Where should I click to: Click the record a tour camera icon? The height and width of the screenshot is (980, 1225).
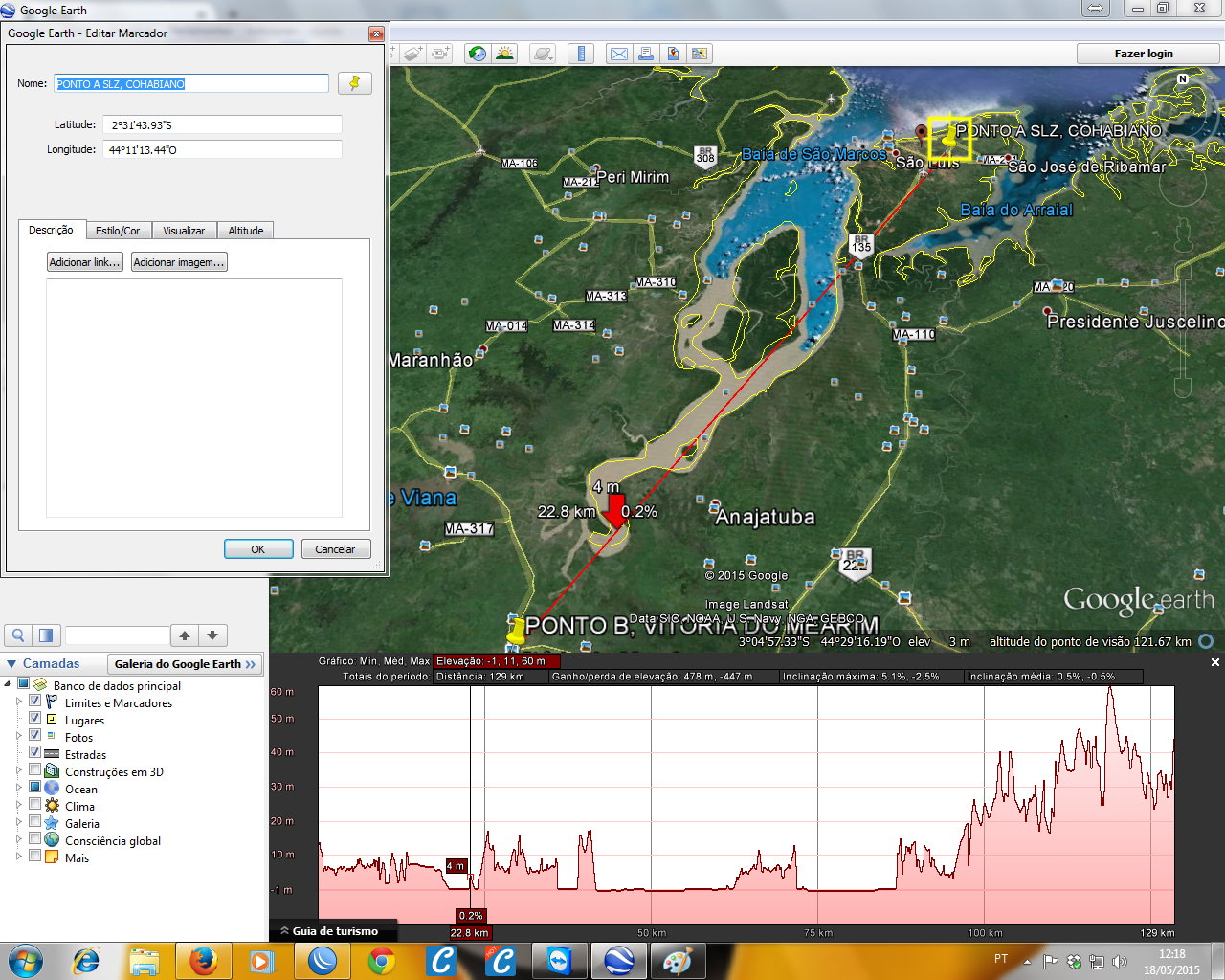(x=440, y=54)
